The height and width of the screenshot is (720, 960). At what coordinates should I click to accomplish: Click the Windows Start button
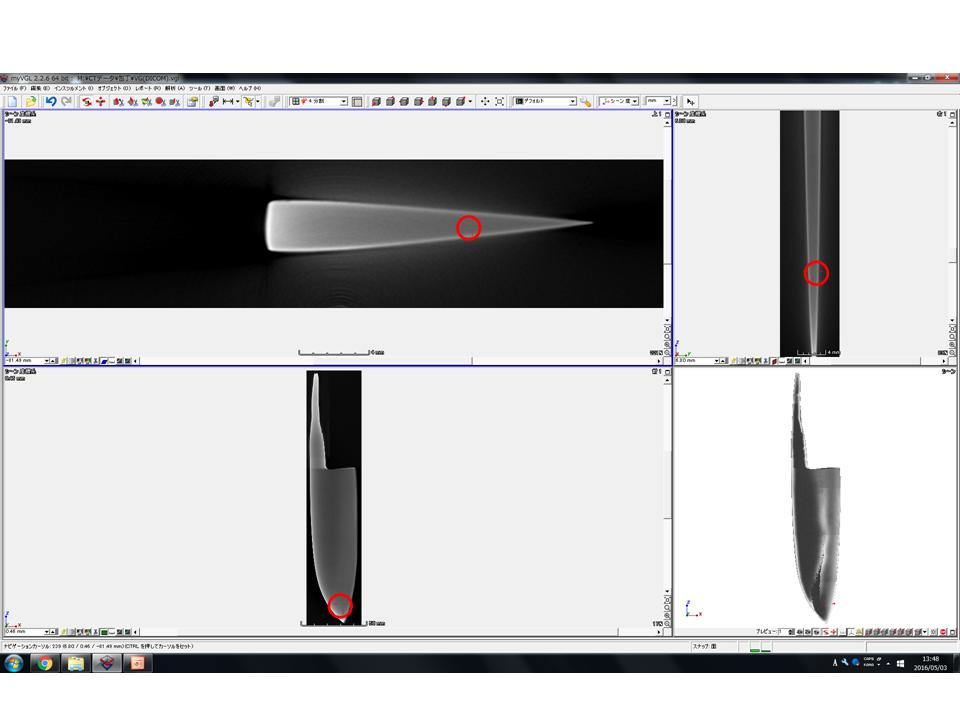[13, 663]
